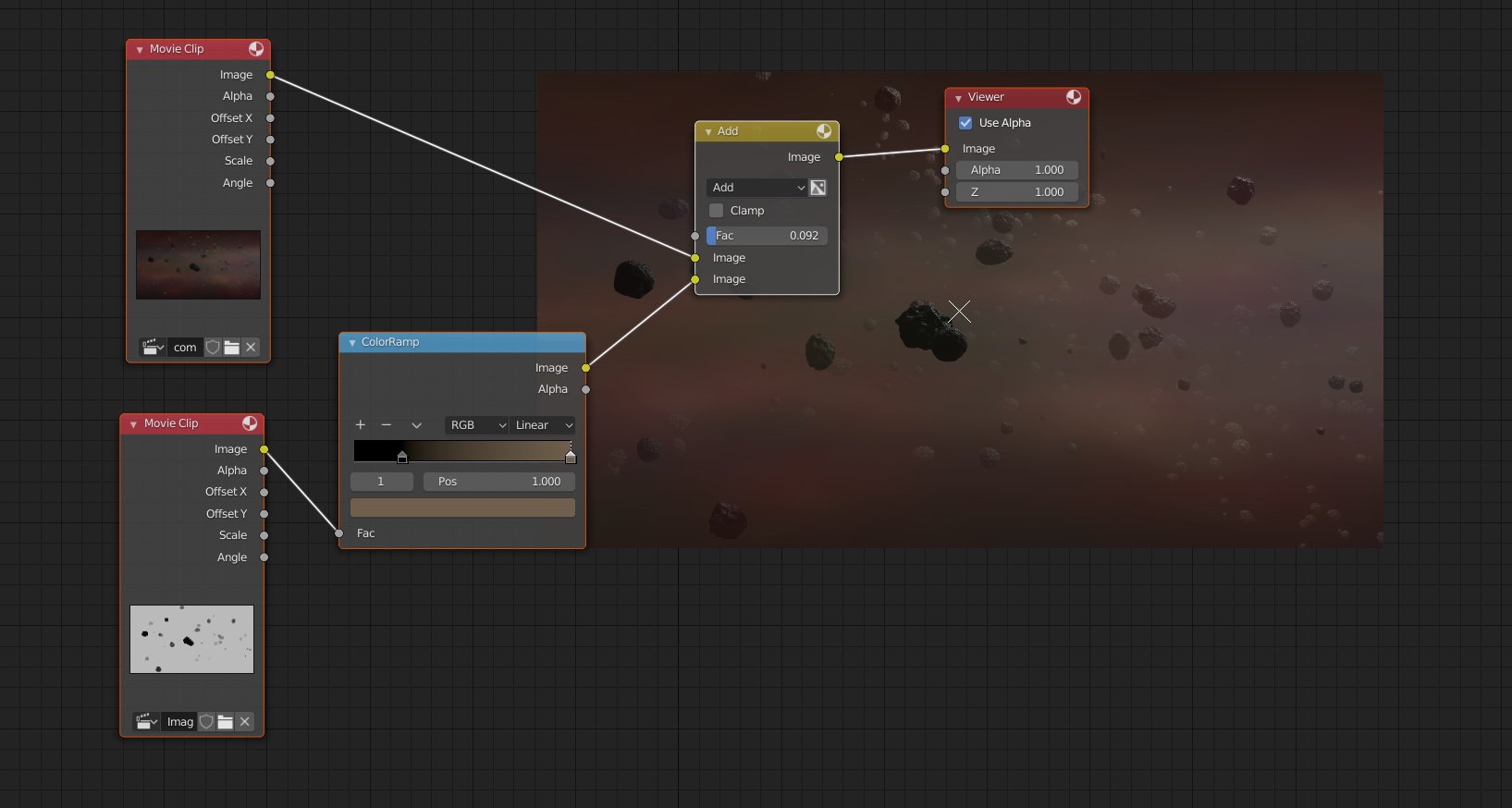
Task: Adjust the Fac 0.092 slider
Action: coord(767,236)
